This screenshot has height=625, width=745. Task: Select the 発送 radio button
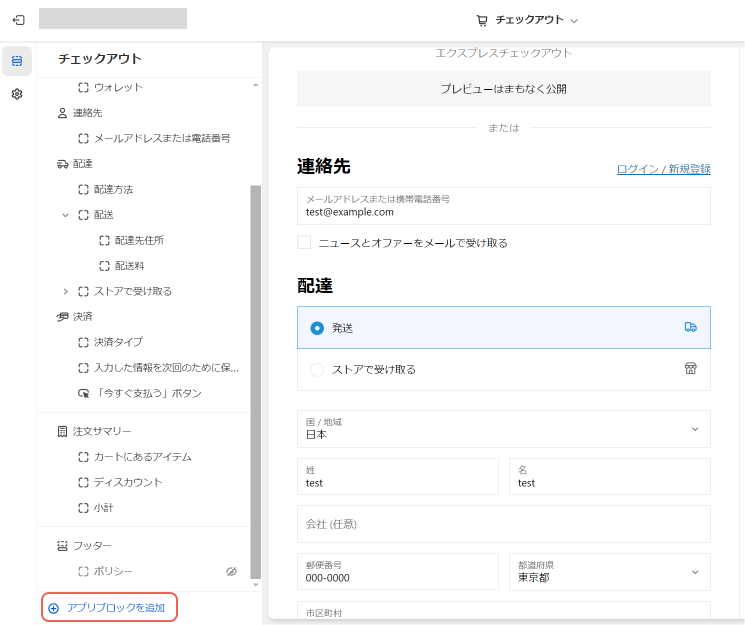coord(317,328)
